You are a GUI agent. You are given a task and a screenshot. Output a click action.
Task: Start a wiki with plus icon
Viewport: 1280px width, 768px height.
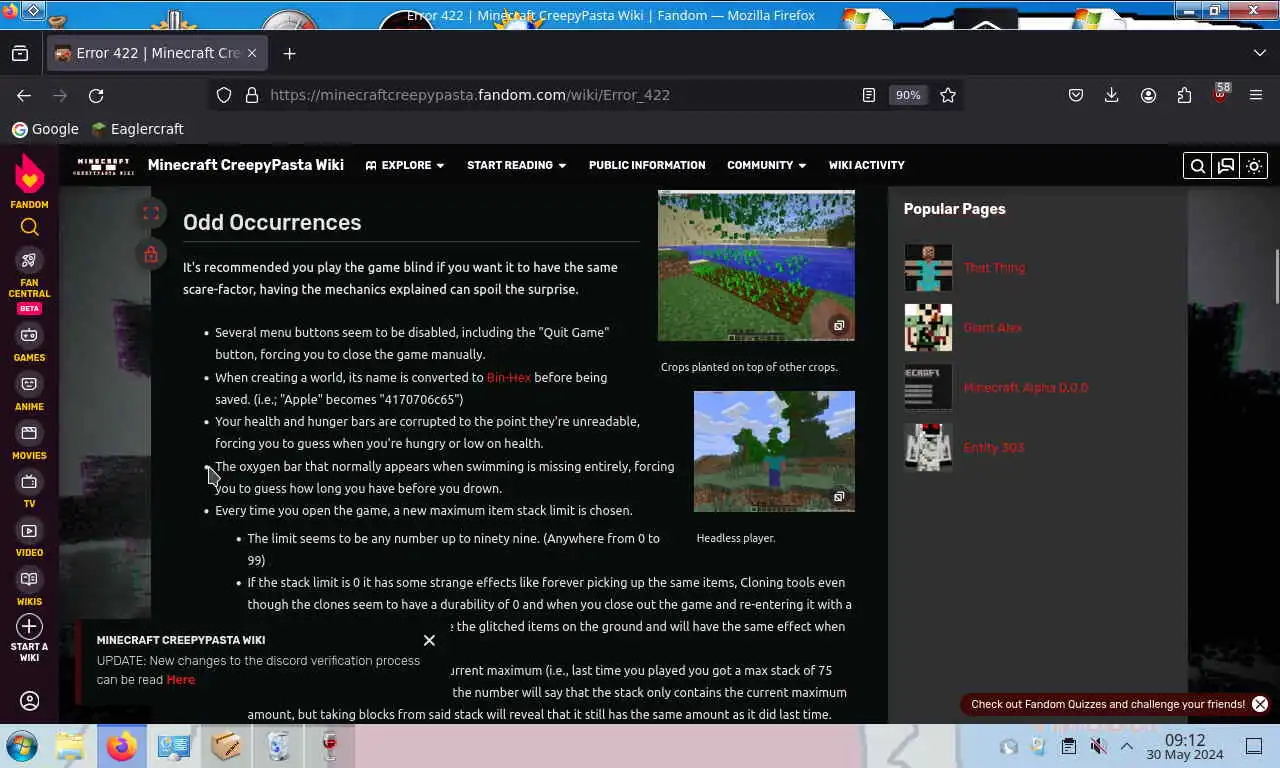point(29,638)
